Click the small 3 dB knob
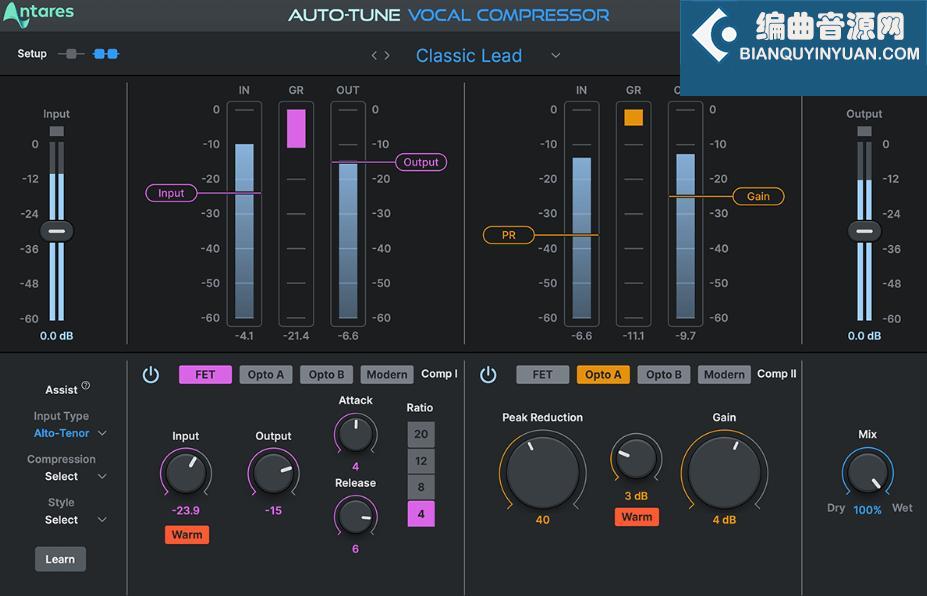 [x=636, y=458]
